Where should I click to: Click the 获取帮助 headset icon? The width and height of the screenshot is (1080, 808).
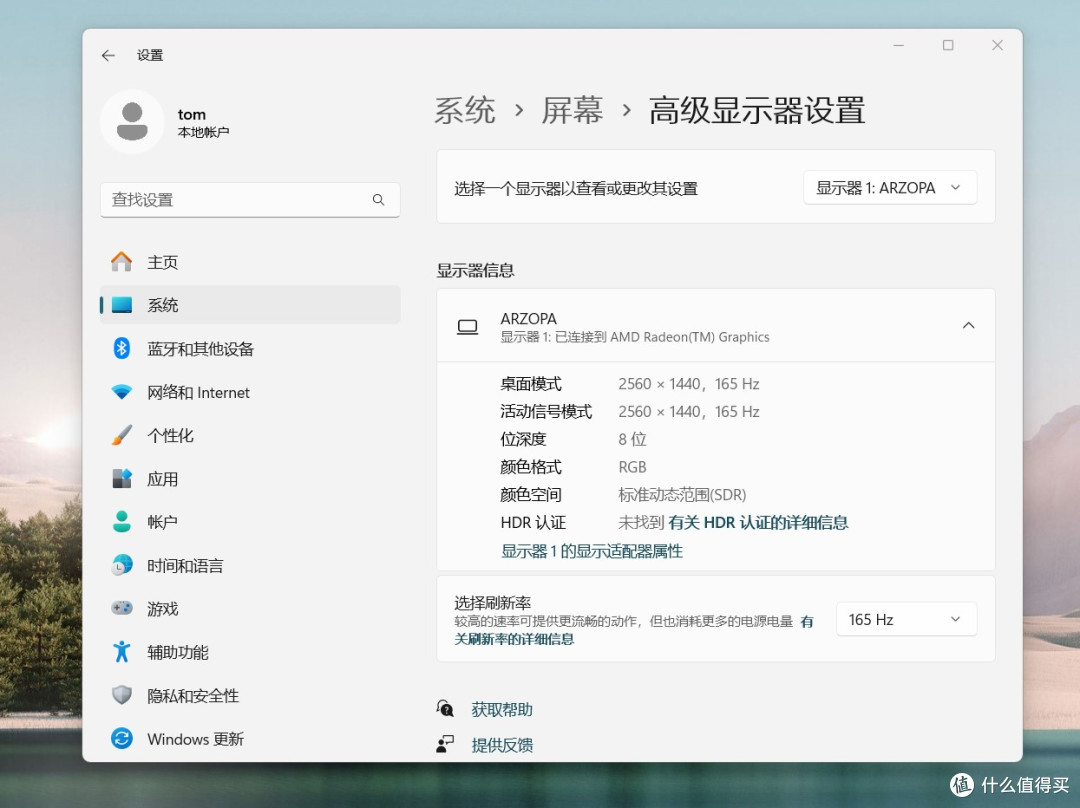coord(445,708)
